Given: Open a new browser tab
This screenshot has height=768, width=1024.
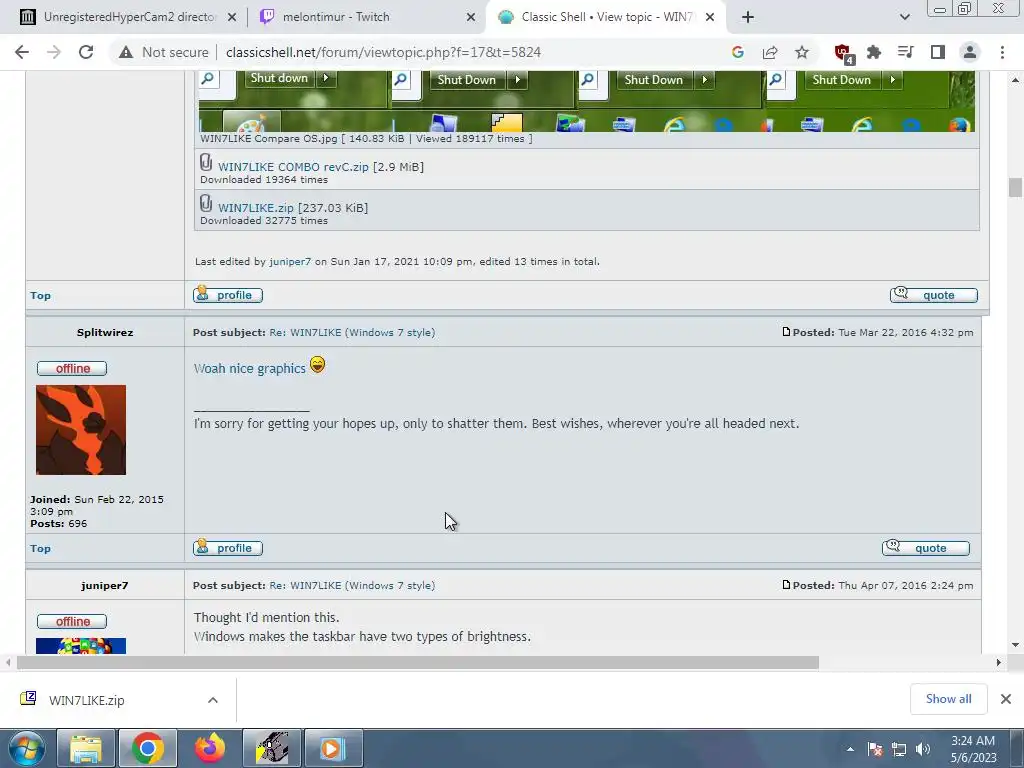Looking at the screenshot, I should pyautogui.click(x=748, y=17).
